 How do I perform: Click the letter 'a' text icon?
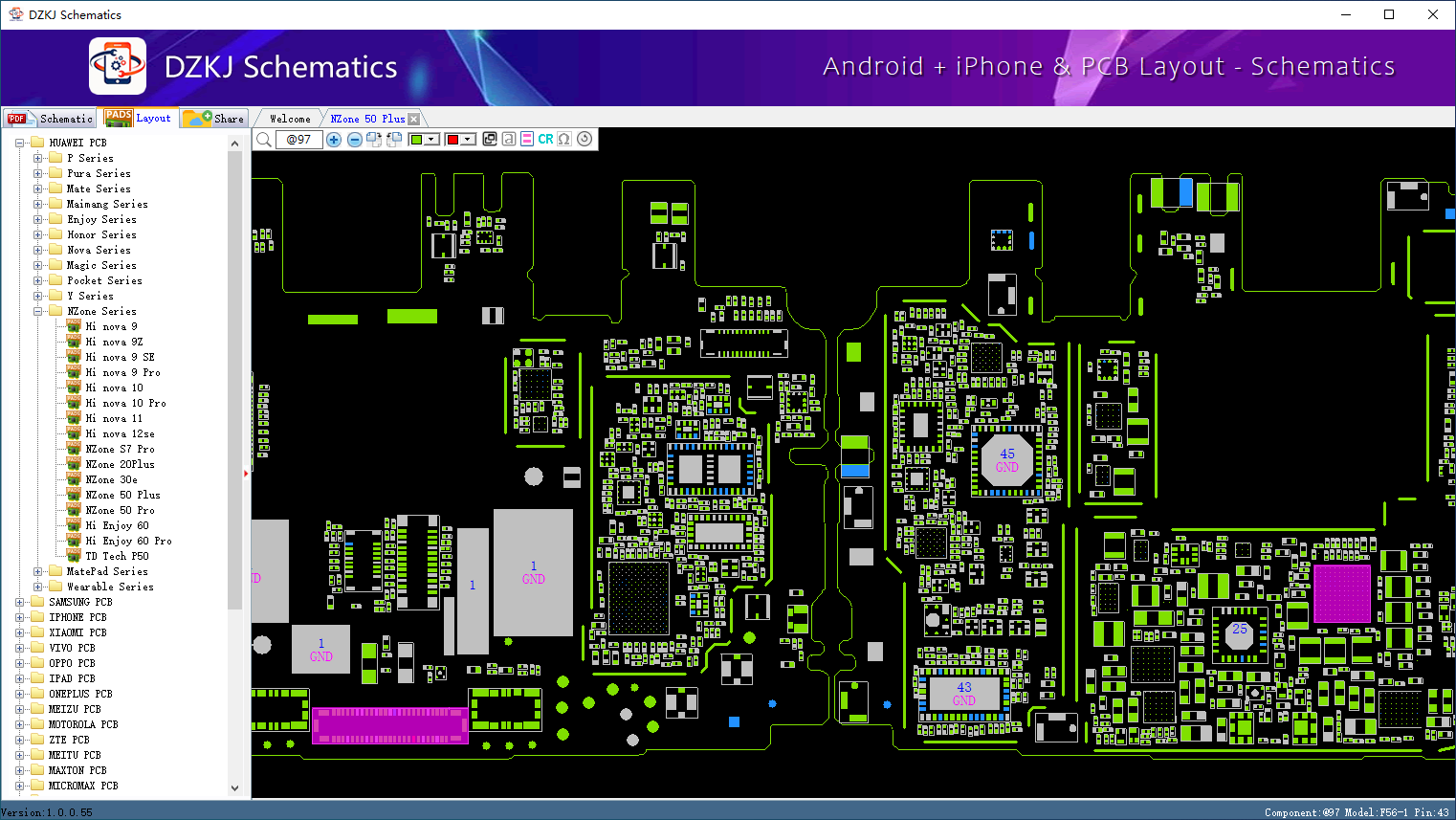pos(509,140)
